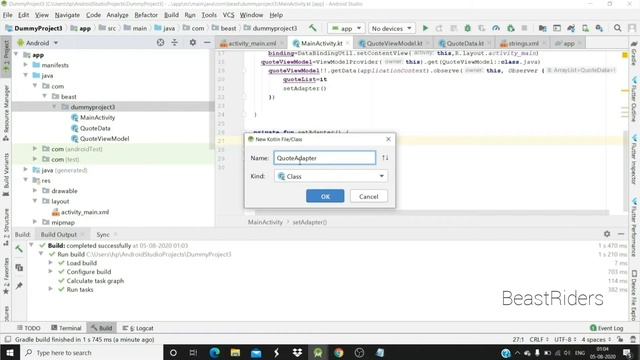Click the Debug app bug icon

(x=468, y=28)
